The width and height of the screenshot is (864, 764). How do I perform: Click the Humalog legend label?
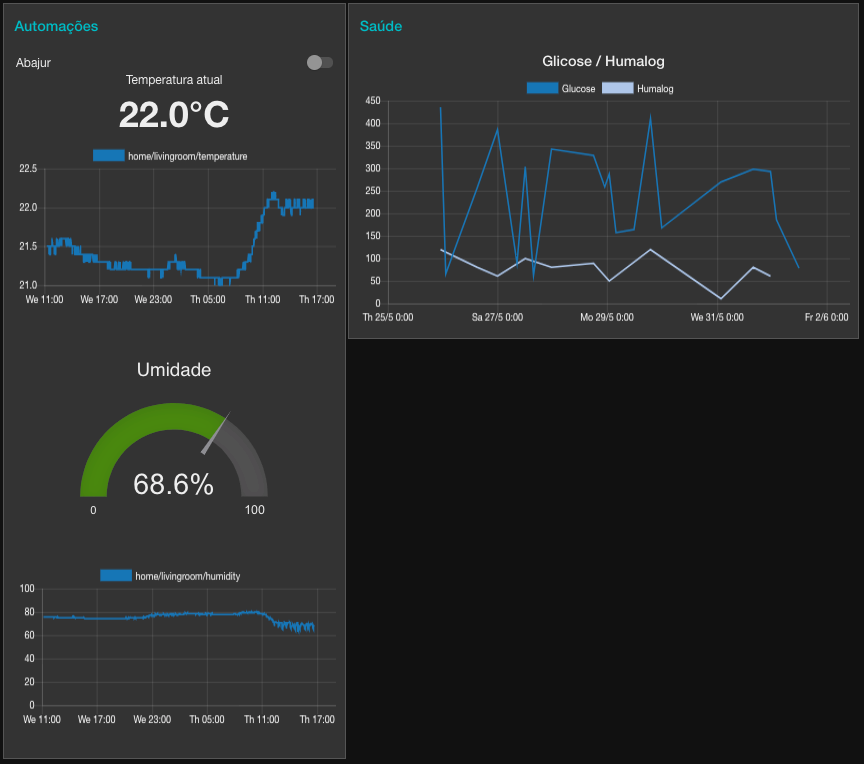pyautogui.click(x=655, y=89)
